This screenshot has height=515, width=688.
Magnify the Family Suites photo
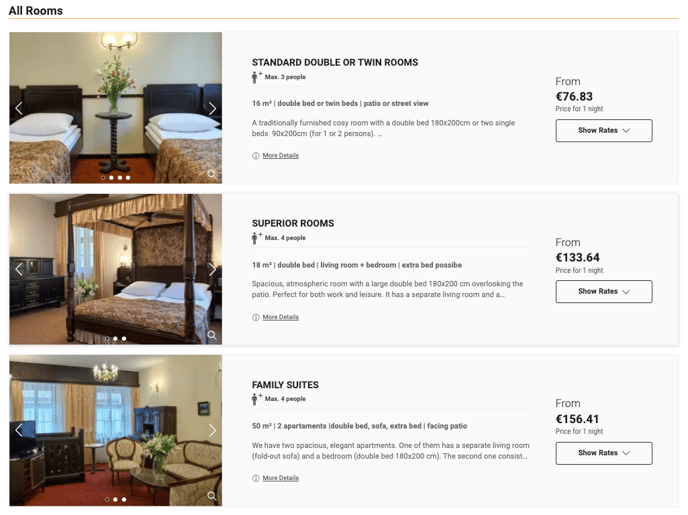click(212, 496)
